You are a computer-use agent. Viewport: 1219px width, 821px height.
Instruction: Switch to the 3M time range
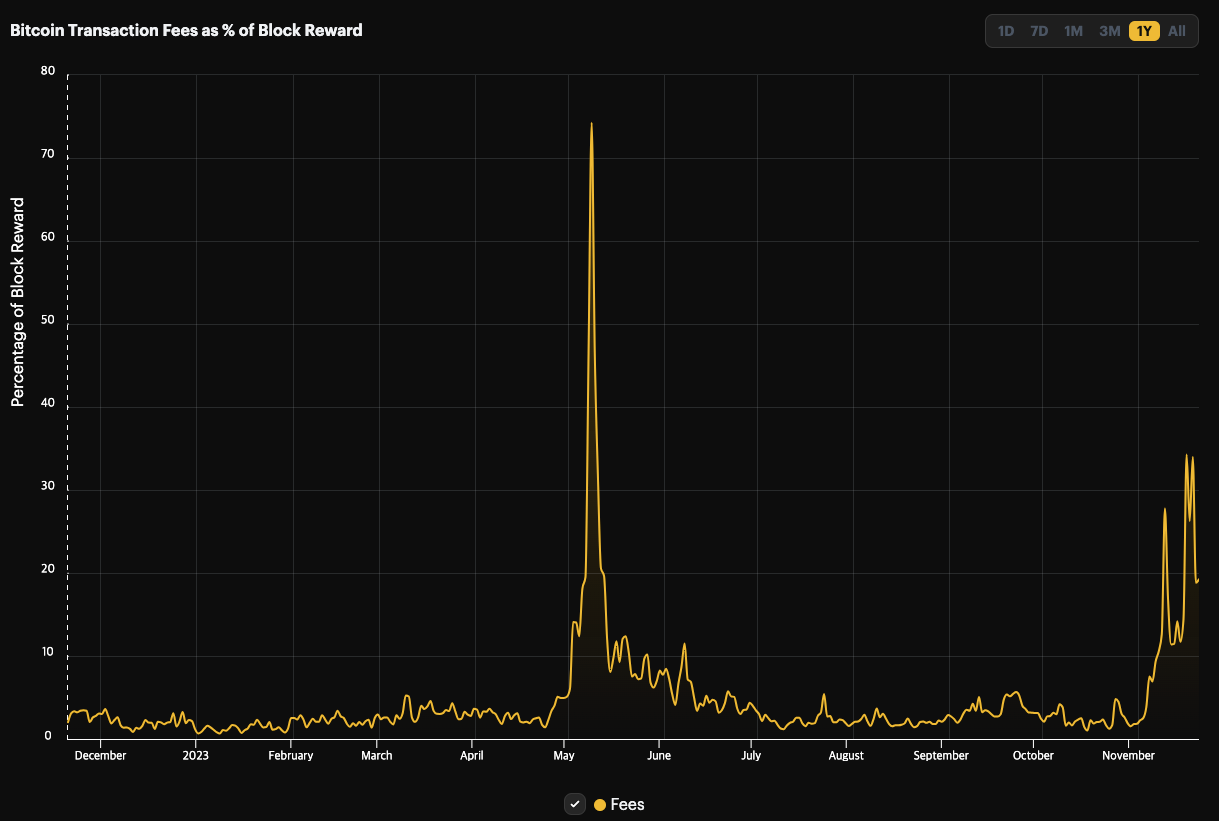(1109, 31)
